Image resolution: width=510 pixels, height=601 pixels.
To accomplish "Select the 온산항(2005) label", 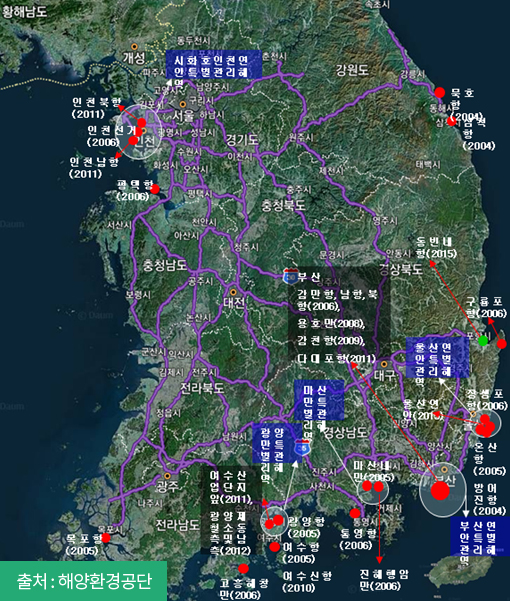I will pyautogui.click(x=489, y=458).
